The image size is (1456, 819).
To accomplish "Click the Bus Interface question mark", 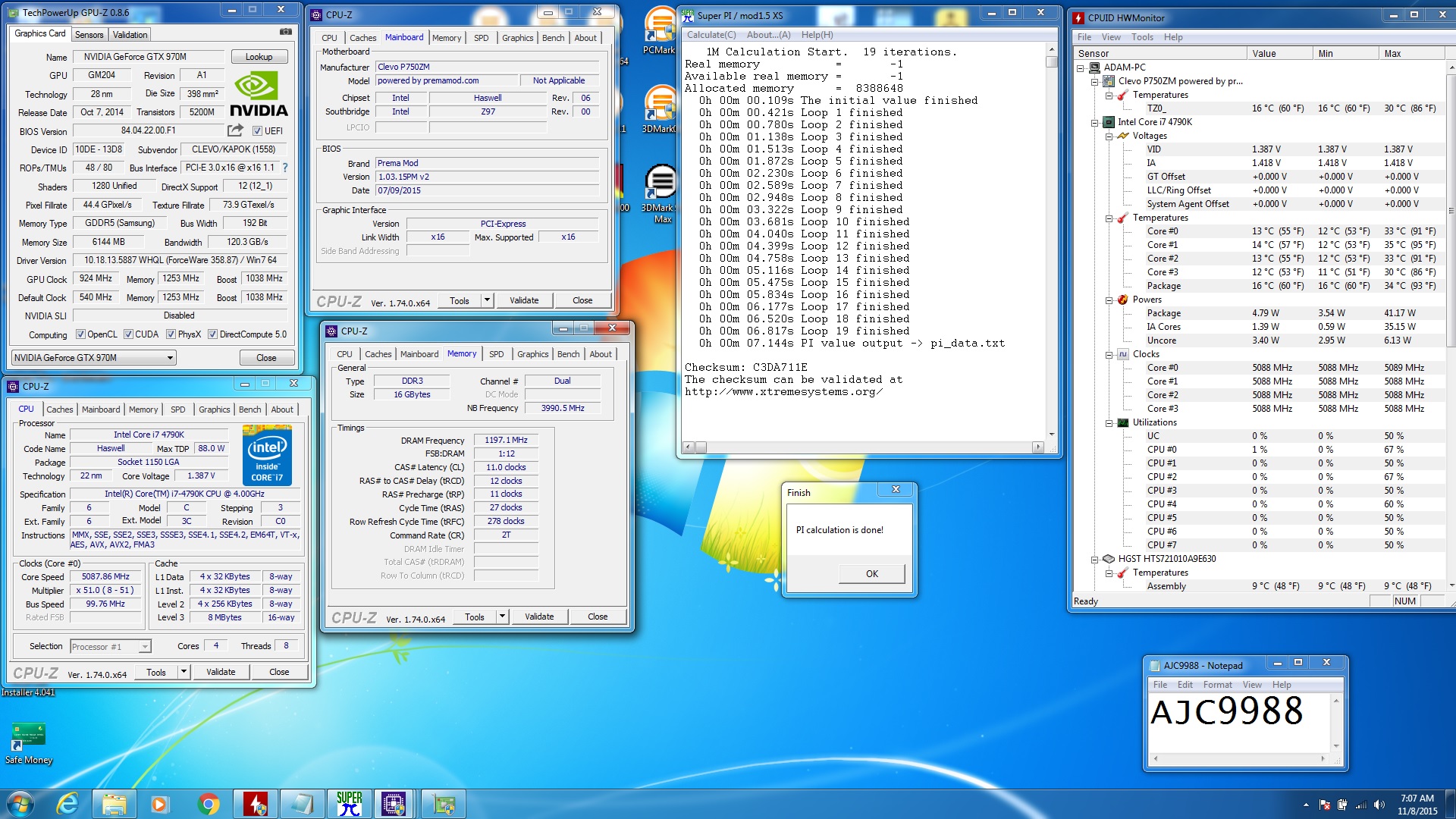I will pyautogui.click(x=285, y=168).
